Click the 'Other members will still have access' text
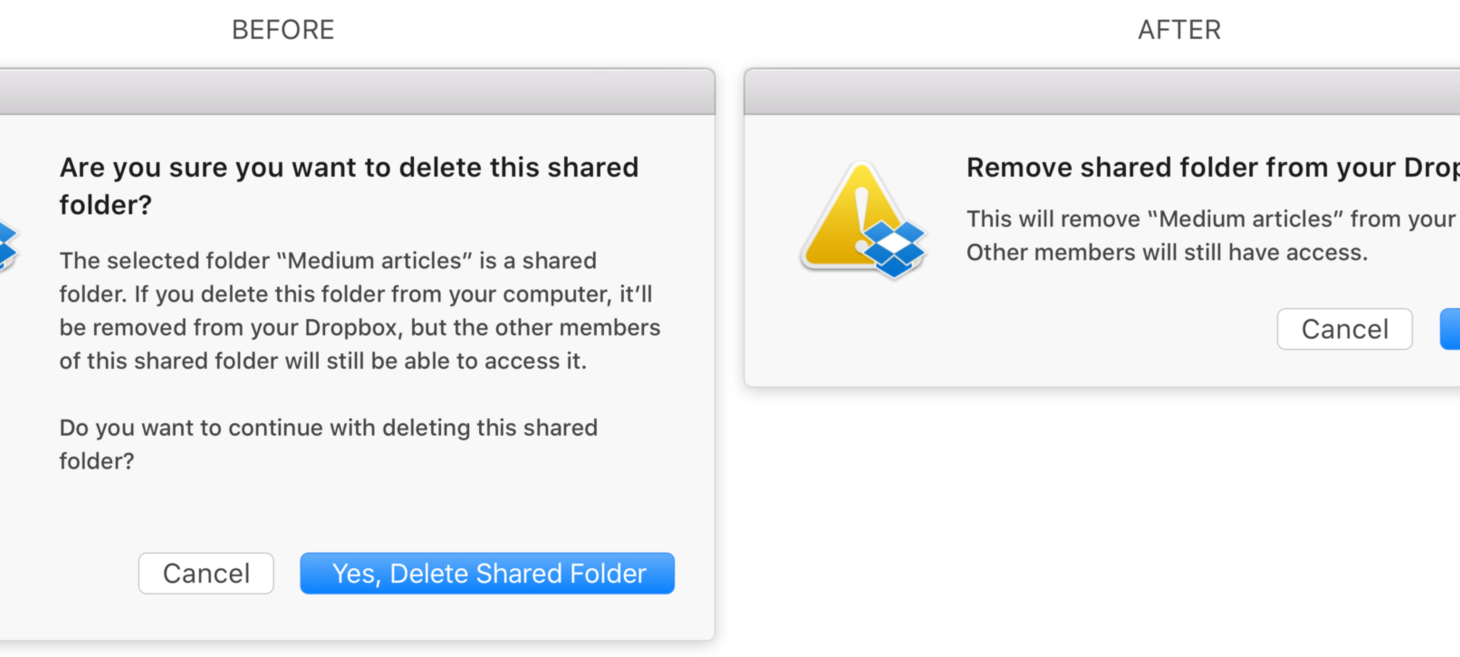The height and width of the screenshot is (657, 1460). coord(1167,252)
